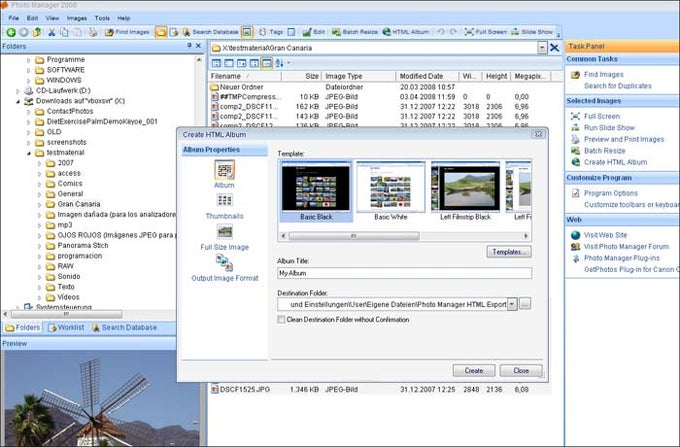This screenshot has width=680, height=447.
Task: Click the Print icon in toolbar
Action: (93, 32)
